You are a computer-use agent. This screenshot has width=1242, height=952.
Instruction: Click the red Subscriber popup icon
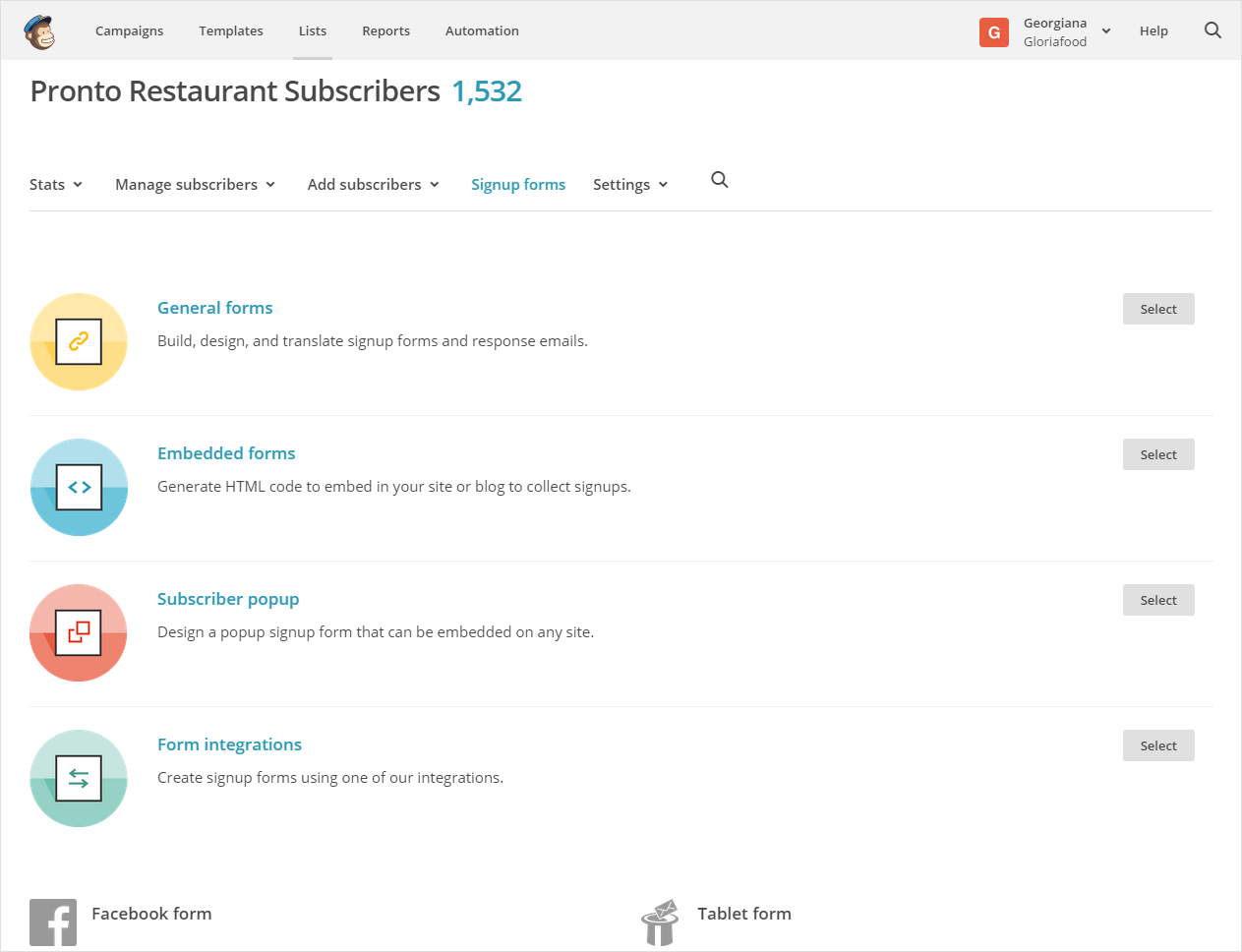point(79,632)
